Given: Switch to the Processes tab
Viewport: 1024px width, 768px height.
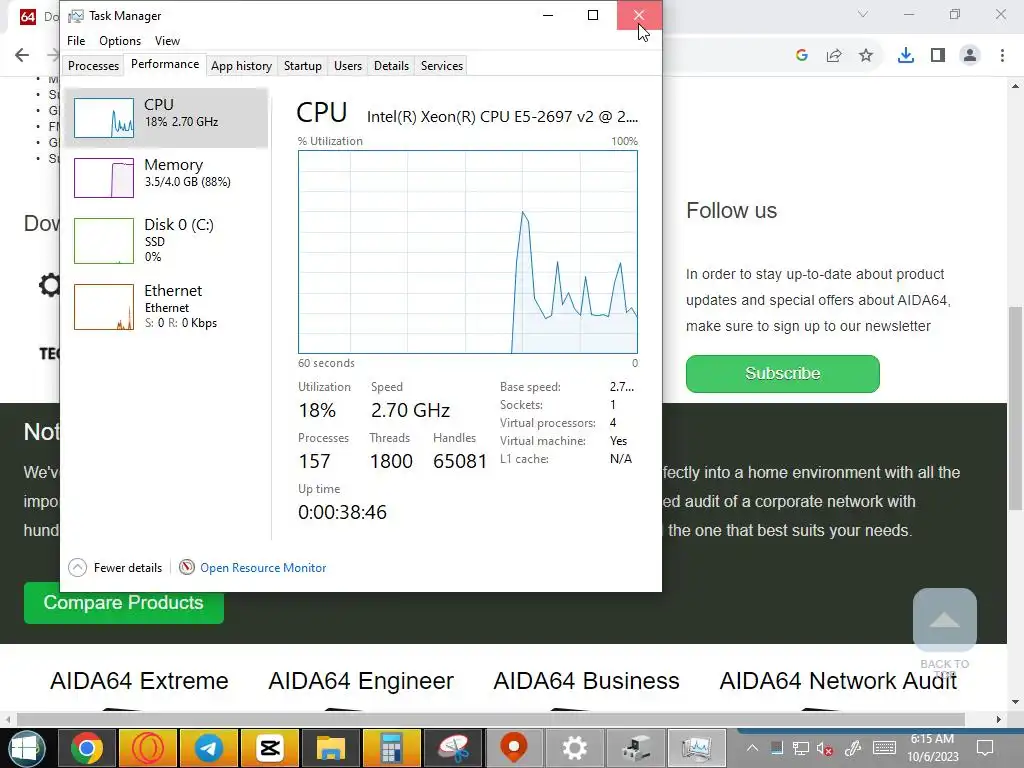Looking at the screenshot, I should (x=93, y=66).
